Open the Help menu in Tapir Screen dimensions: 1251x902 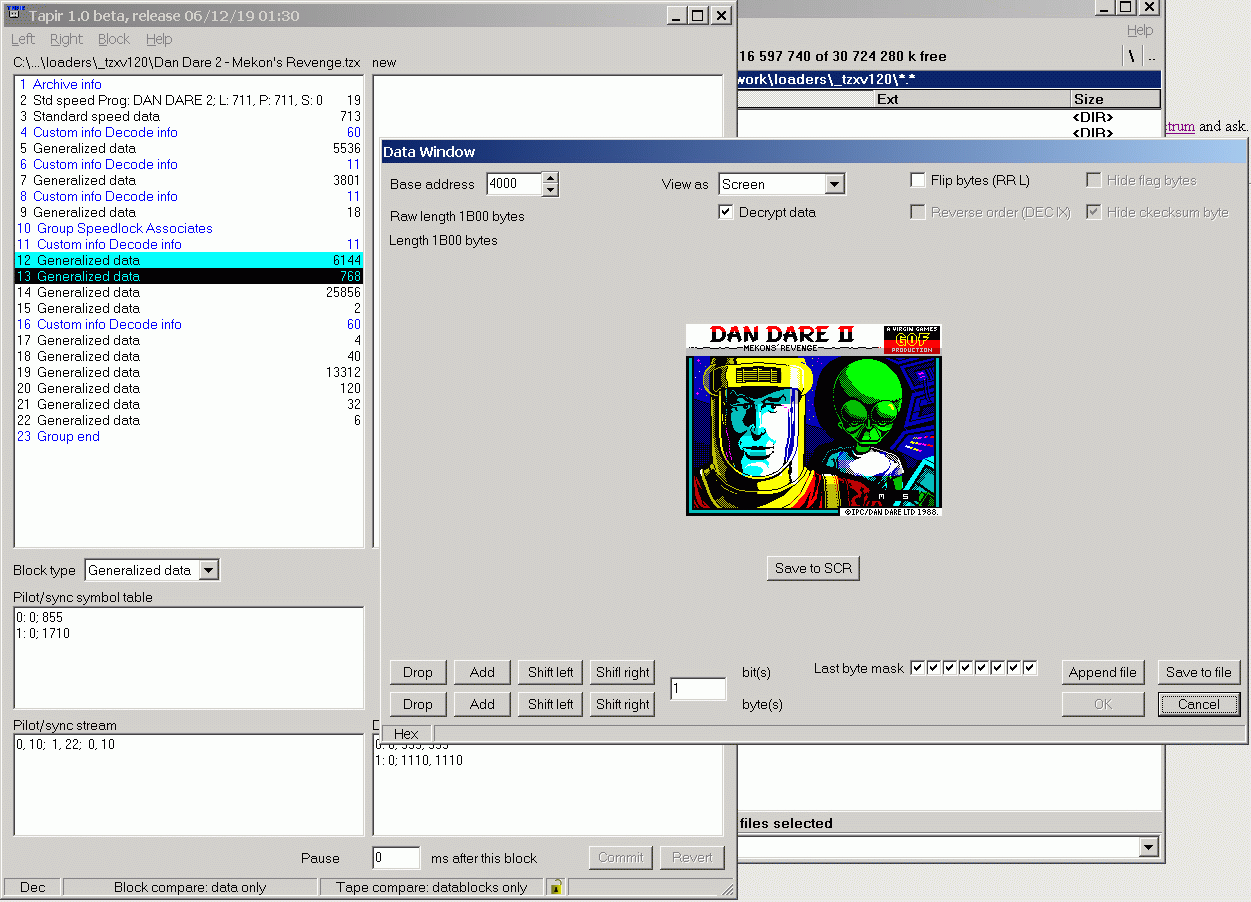point(159,39)
